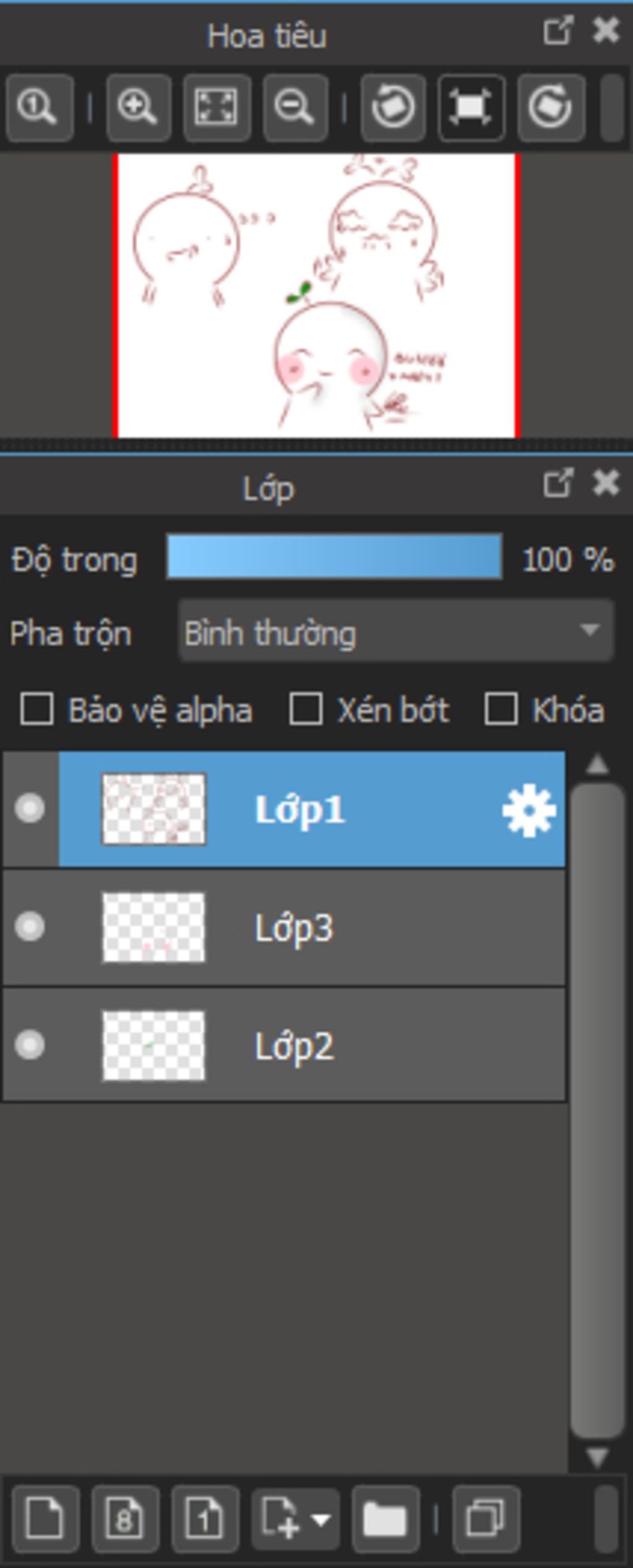This screenshot has height=1568, width=633.
Task: Zoom out in the navigator panel
Action: (295, 108)
